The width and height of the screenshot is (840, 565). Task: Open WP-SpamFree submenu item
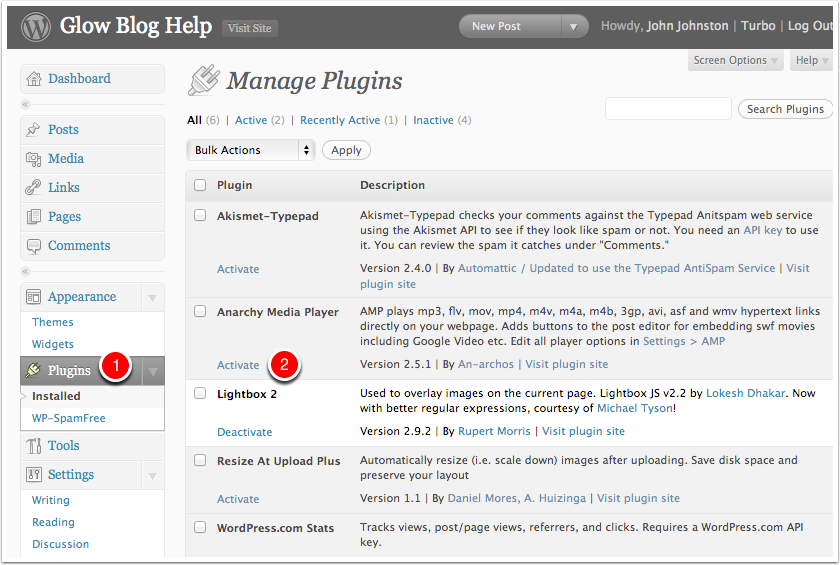click(68, 418)
